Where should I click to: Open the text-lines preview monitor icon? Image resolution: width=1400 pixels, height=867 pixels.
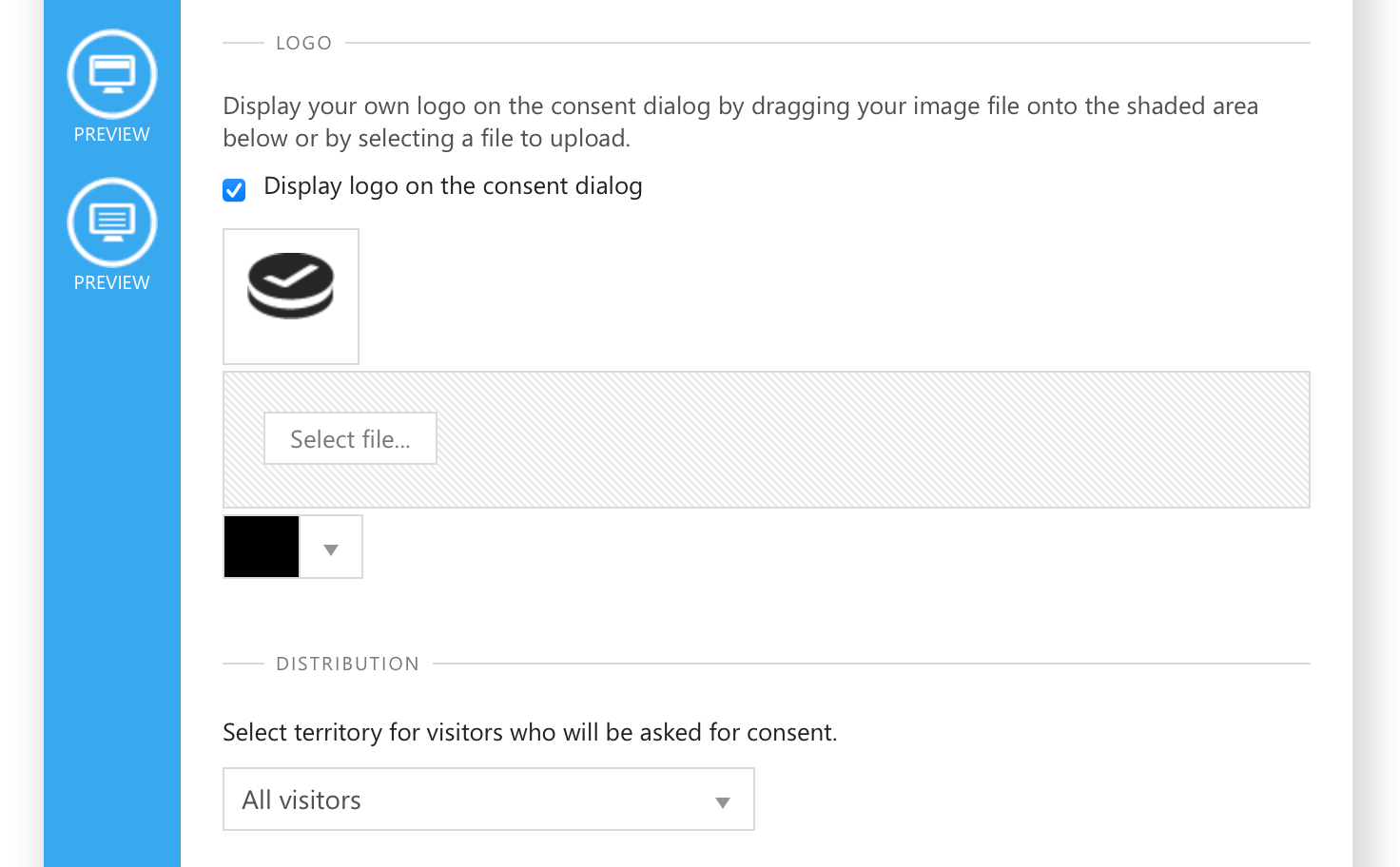coord(111,222)
